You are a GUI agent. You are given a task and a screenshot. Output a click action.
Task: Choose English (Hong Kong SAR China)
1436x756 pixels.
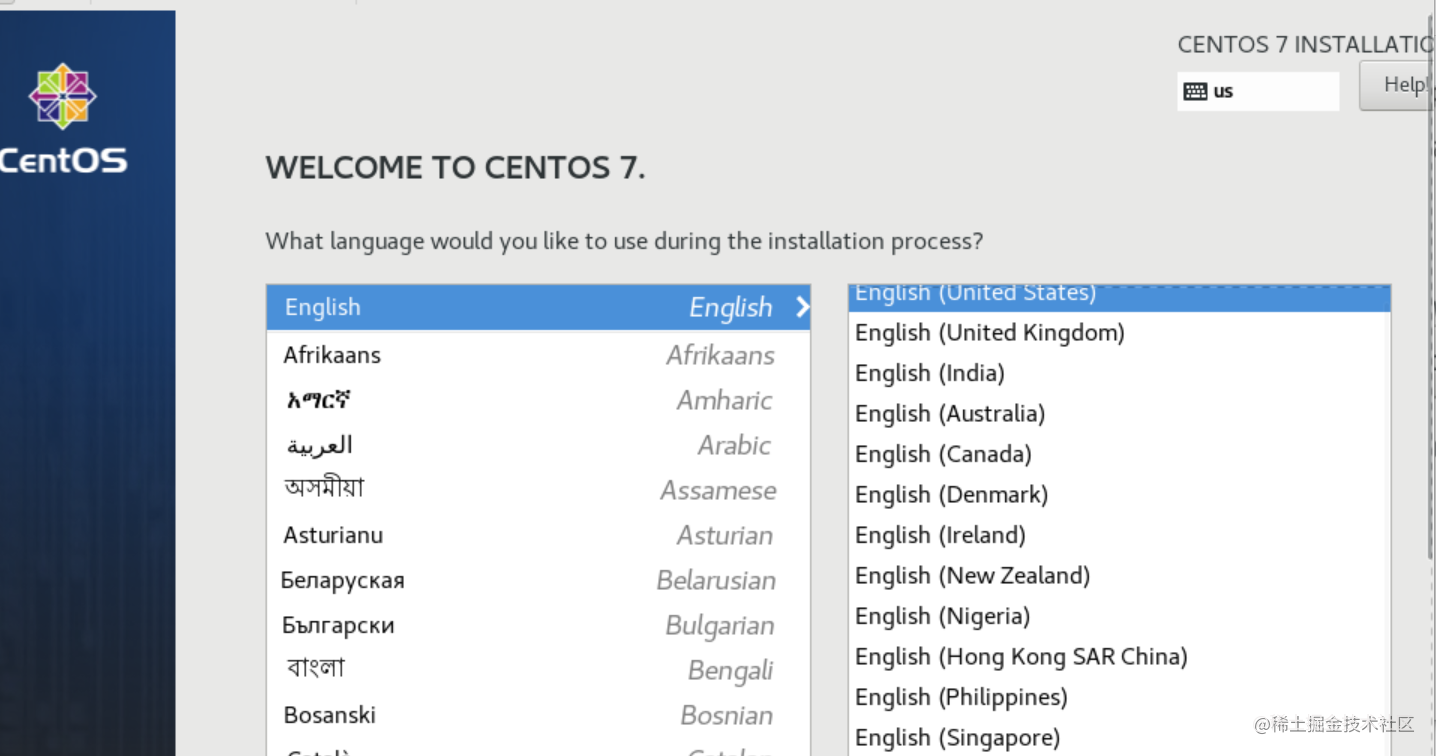tap(1120, 657)
